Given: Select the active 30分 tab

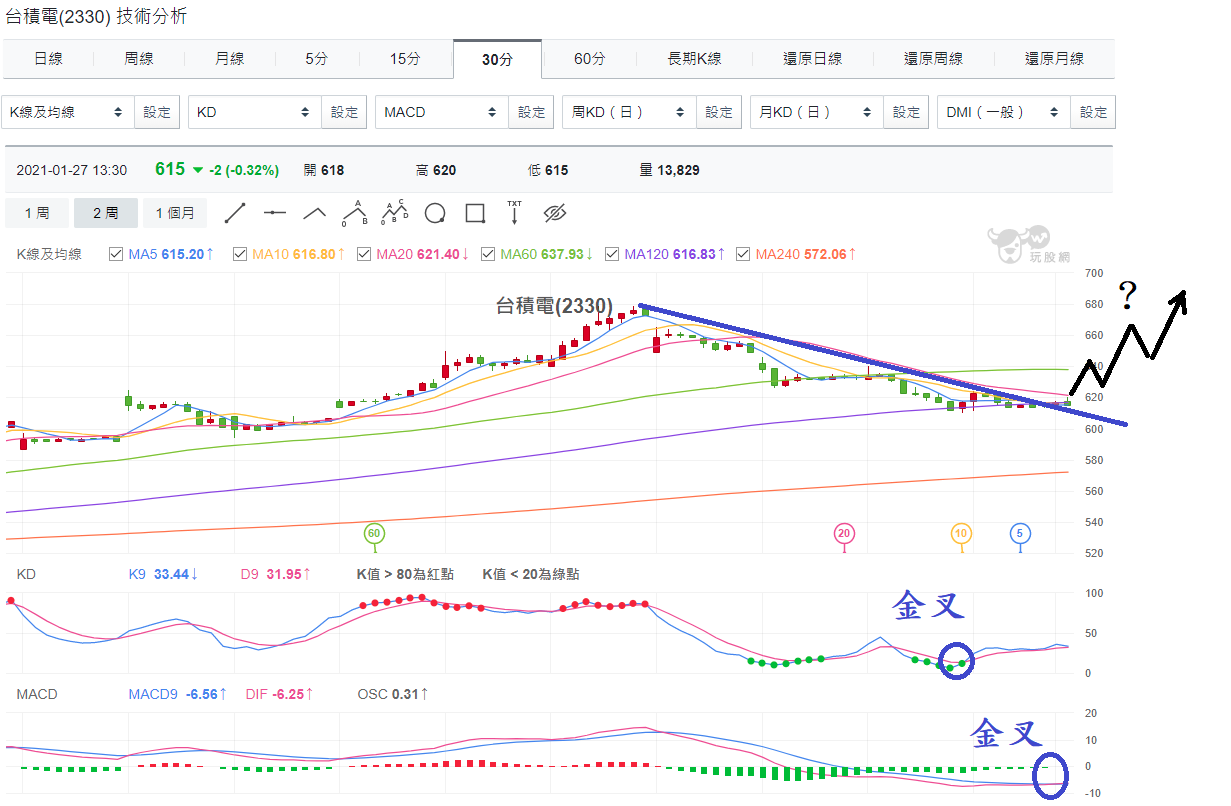Looking at the screenshot, I should pos(497,59).
